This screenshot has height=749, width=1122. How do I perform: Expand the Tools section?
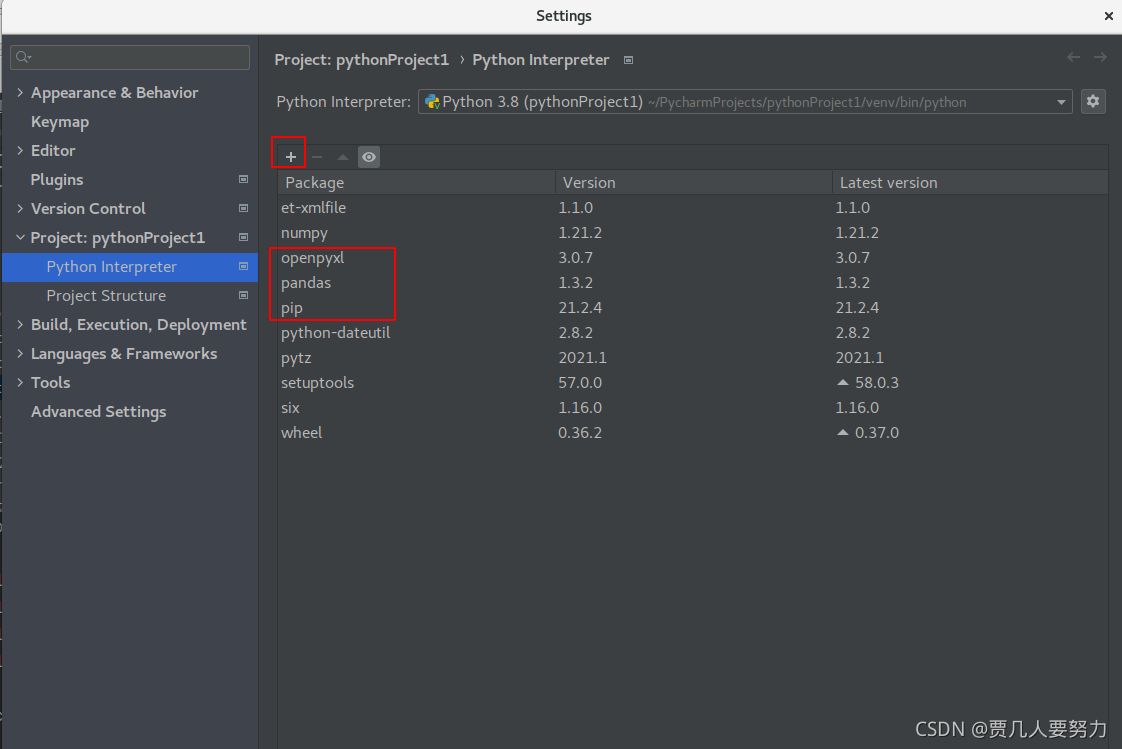pos(20,383)
